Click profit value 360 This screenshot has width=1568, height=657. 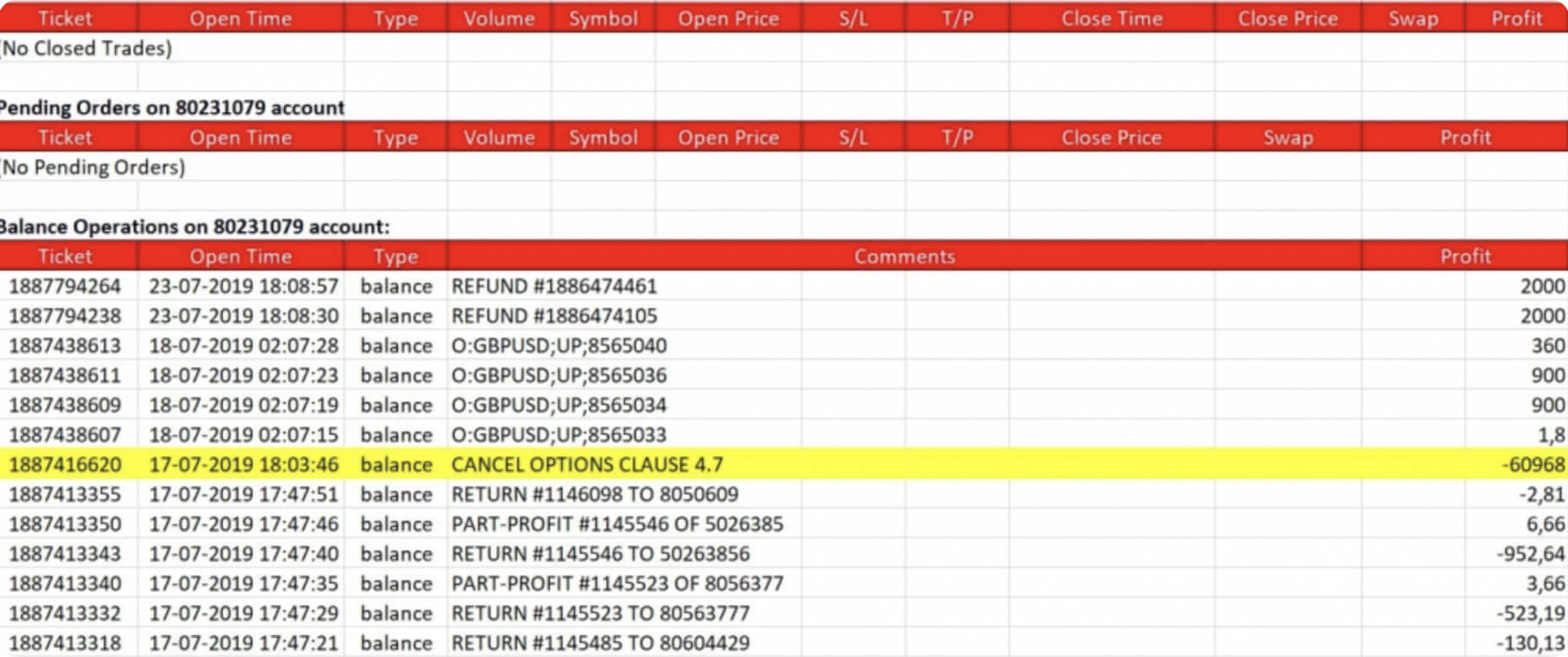click(1549, 345)
